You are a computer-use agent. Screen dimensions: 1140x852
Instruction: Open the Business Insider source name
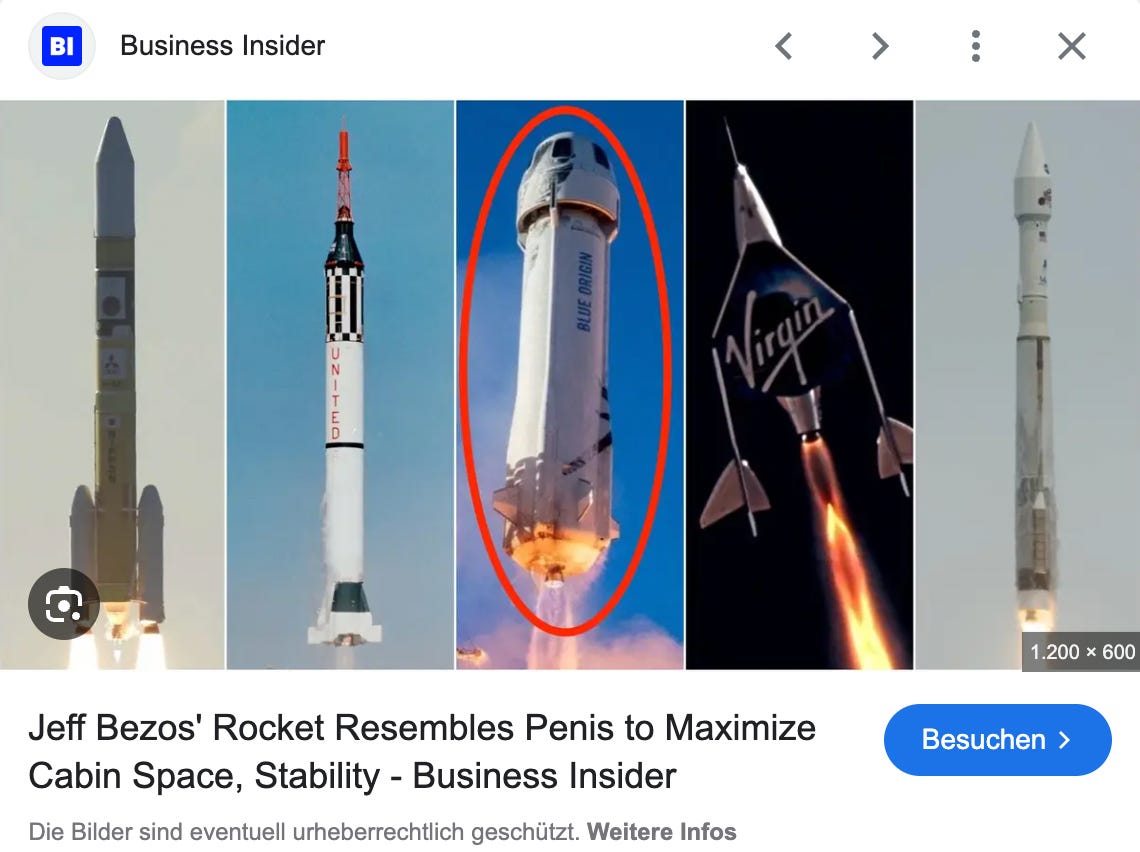[x=222, y=46]
